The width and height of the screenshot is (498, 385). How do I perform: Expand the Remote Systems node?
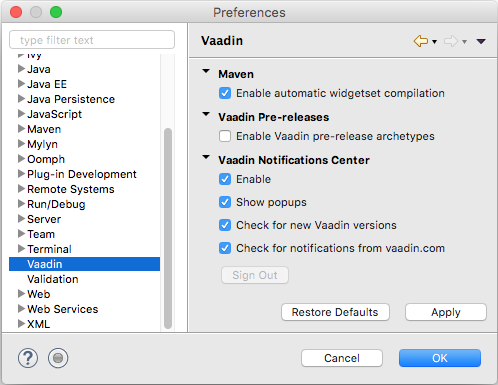click(21, 189)
